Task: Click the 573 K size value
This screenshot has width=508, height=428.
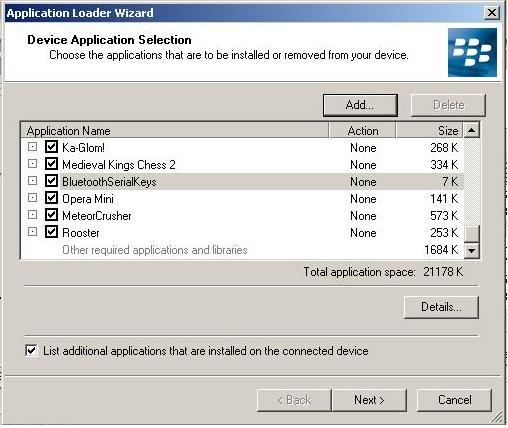Action: click(x=444, y=216)
